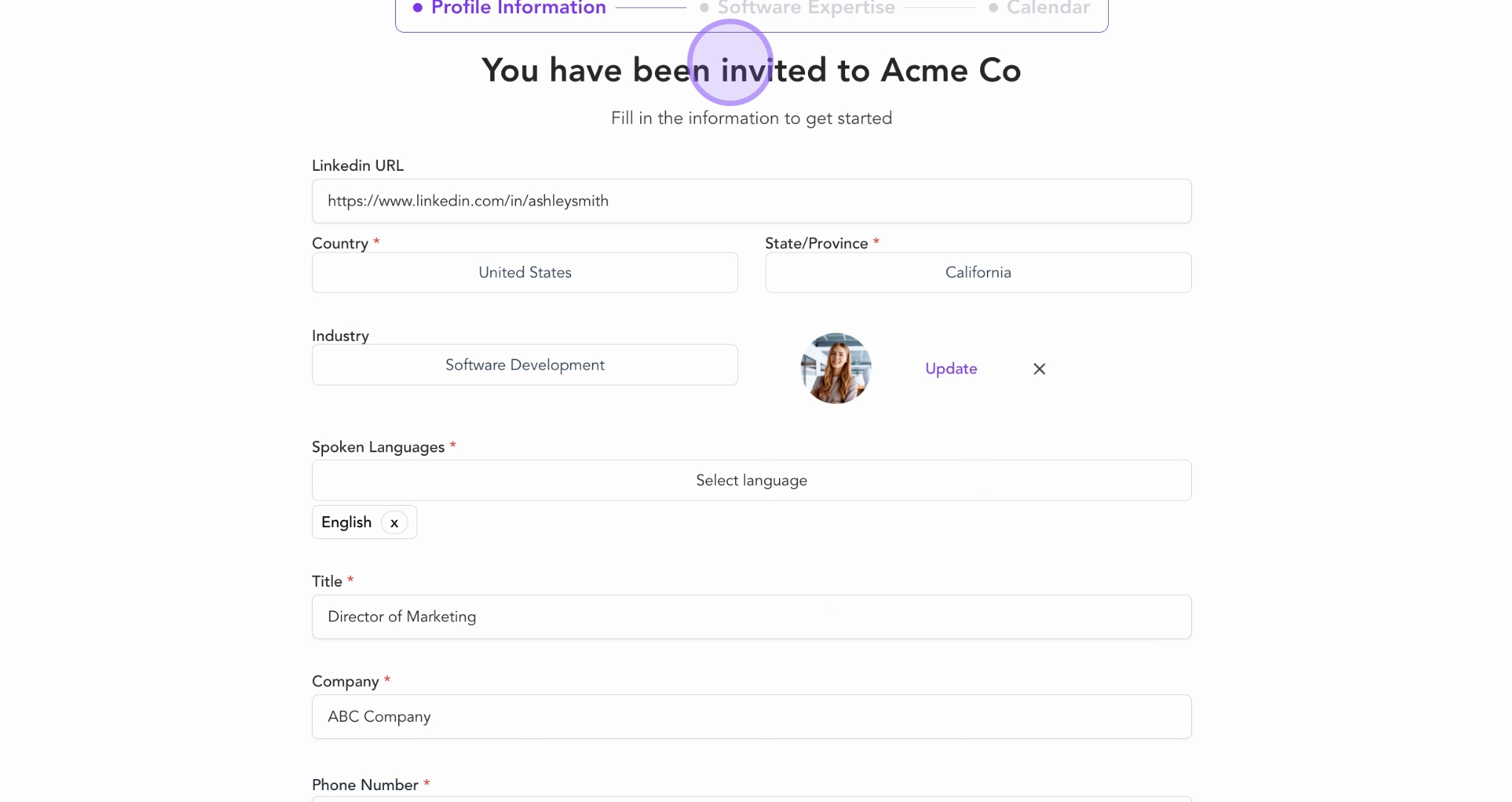Viewport: 1512px width, 802px height.
Task: Click the Software Expertise step dot
Action: 704,8
